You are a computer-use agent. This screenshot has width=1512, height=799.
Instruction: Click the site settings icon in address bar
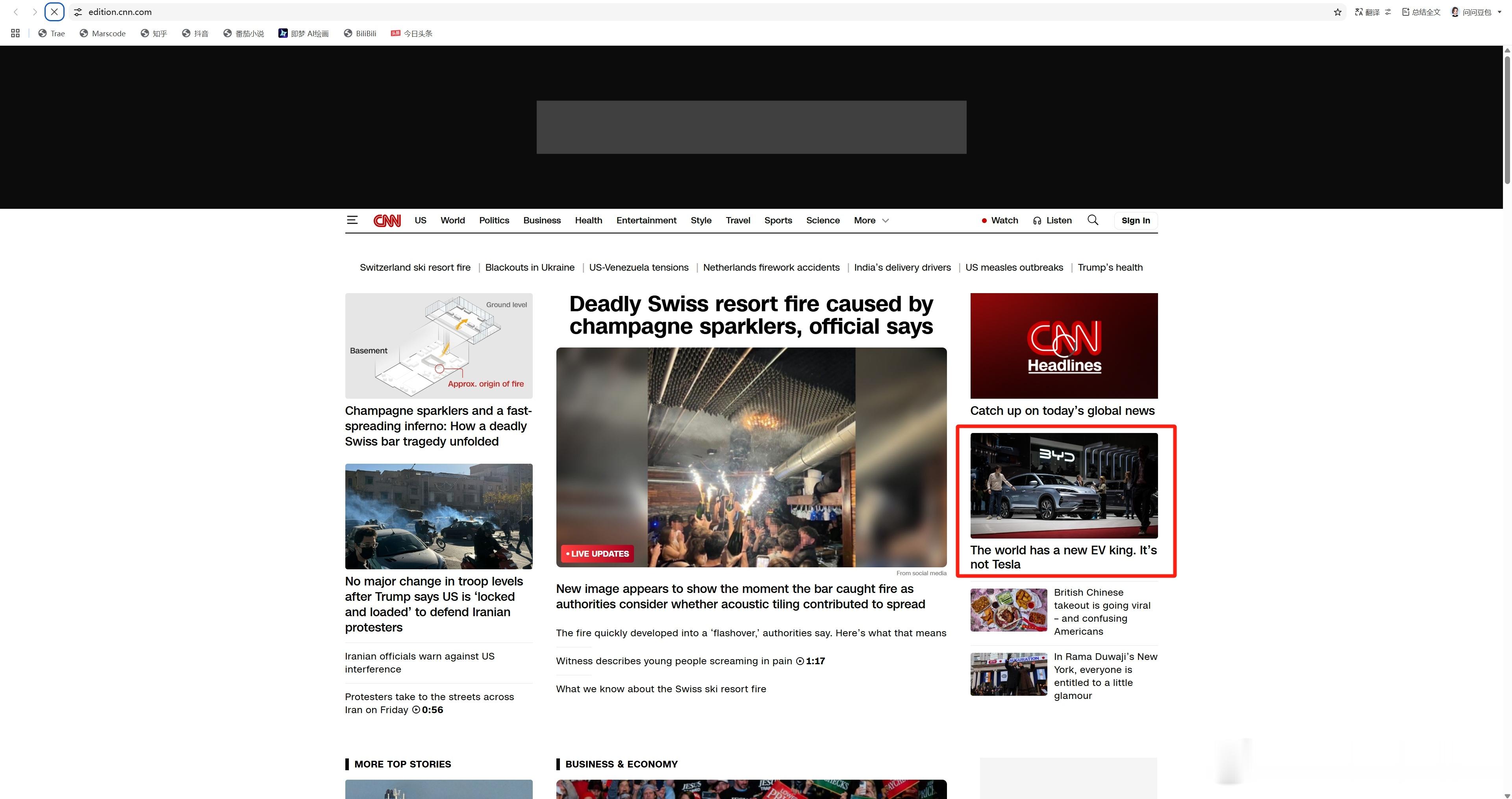click(78, 12)
